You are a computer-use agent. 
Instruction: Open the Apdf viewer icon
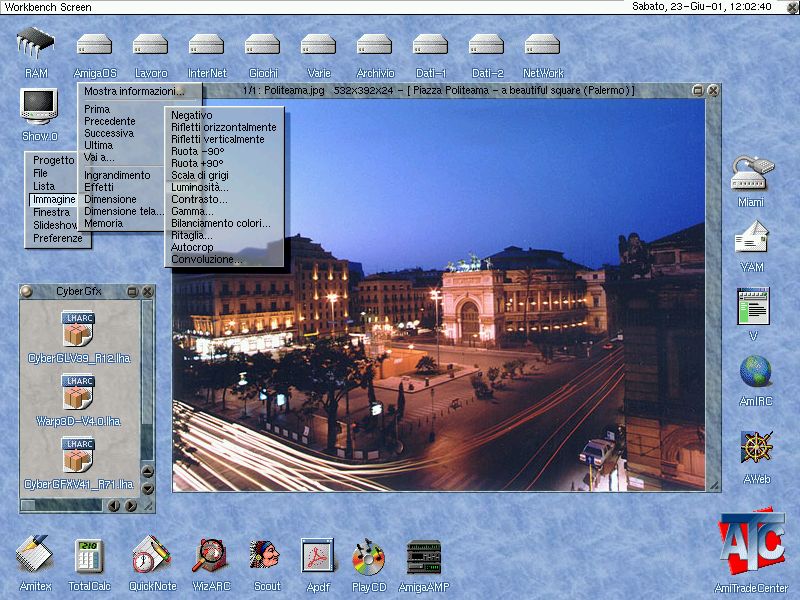317,556
